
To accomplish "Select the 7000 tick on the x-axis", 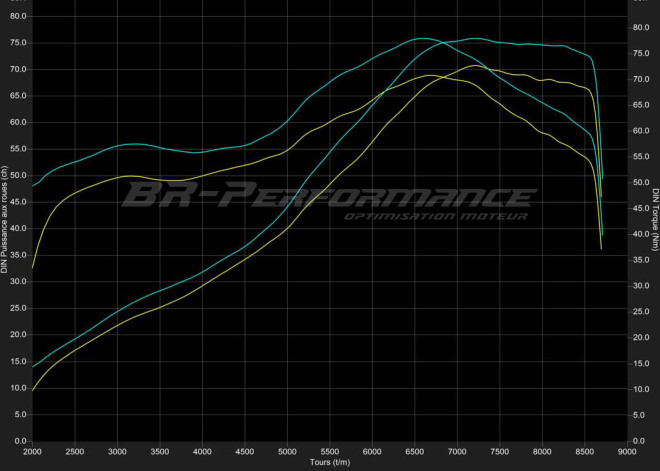I will tap(457, 451).
